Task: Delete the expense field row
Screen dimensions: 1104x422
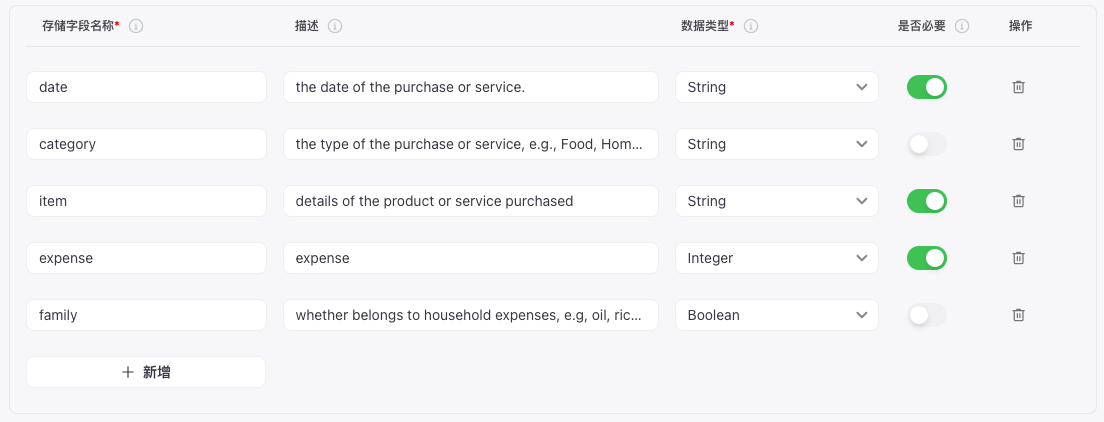Action: click(1018, 258)
